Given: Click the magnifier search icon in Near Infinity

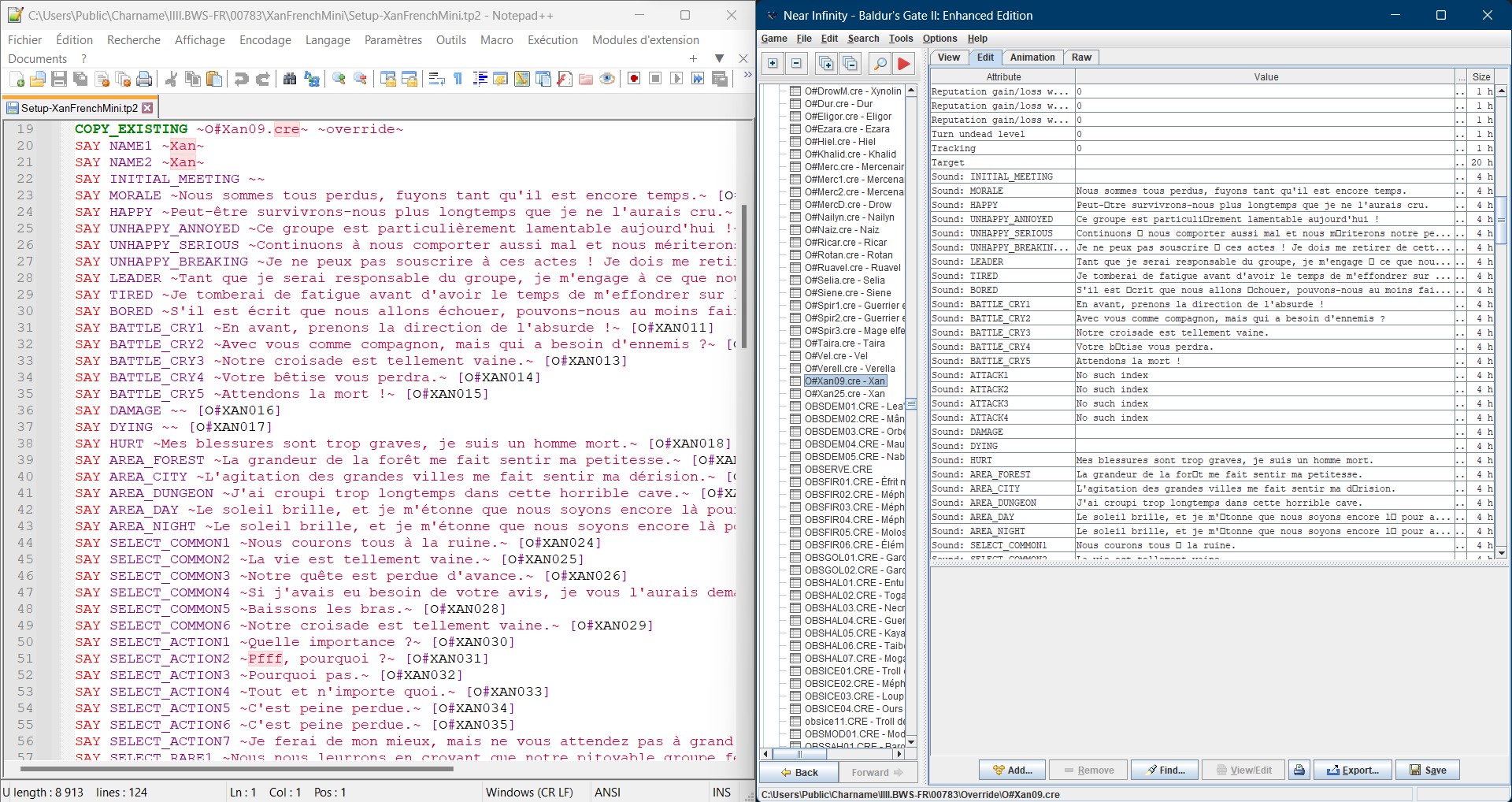Looking at the screenshot, I should click(x=880, y=64).
